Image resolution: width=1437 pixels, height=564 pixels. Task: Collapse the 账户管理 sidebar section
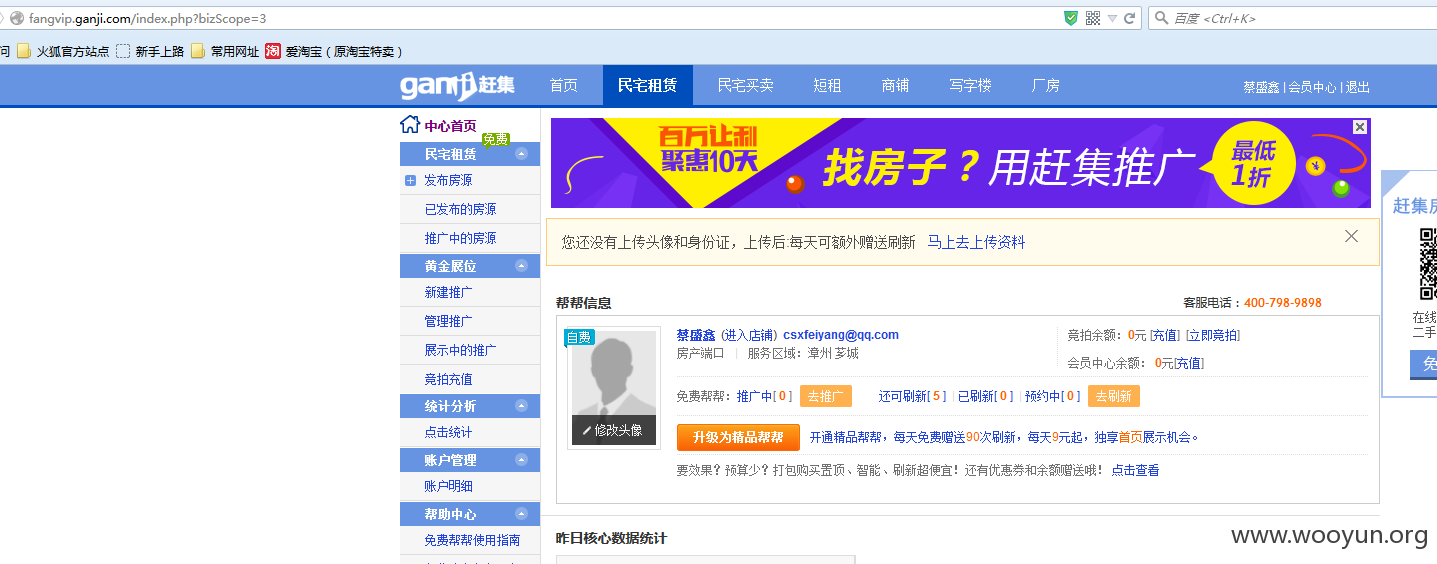pyautogui.click(x=521, y=460)
